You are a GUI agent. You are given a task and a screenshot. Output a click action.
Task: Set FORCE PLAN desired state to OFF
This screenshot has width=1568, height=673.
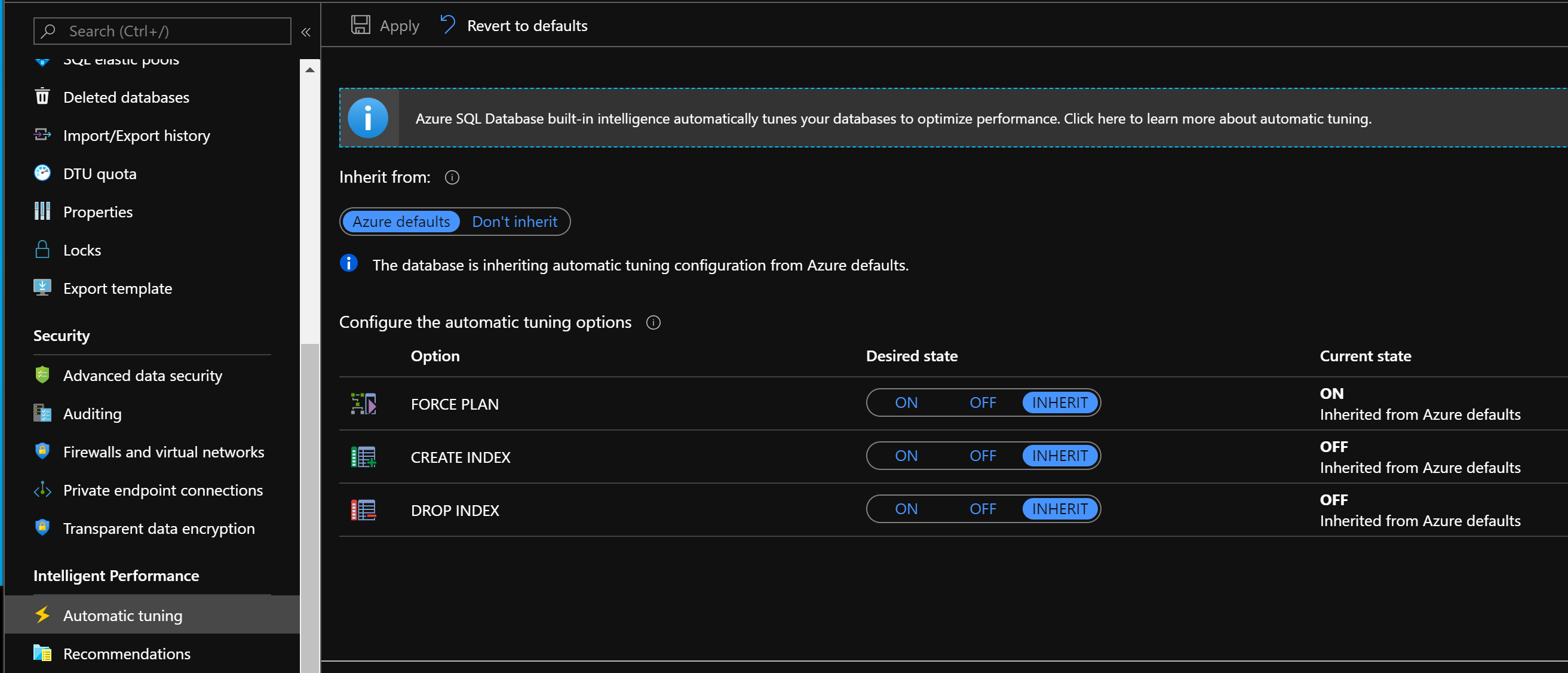983,403
